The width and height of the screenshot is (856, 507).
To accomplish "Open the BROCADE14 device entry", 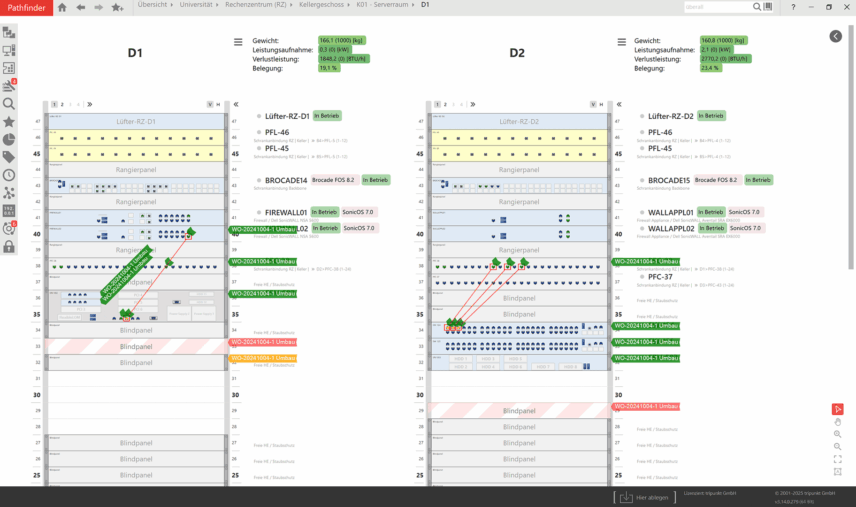I will click(286, 180).
